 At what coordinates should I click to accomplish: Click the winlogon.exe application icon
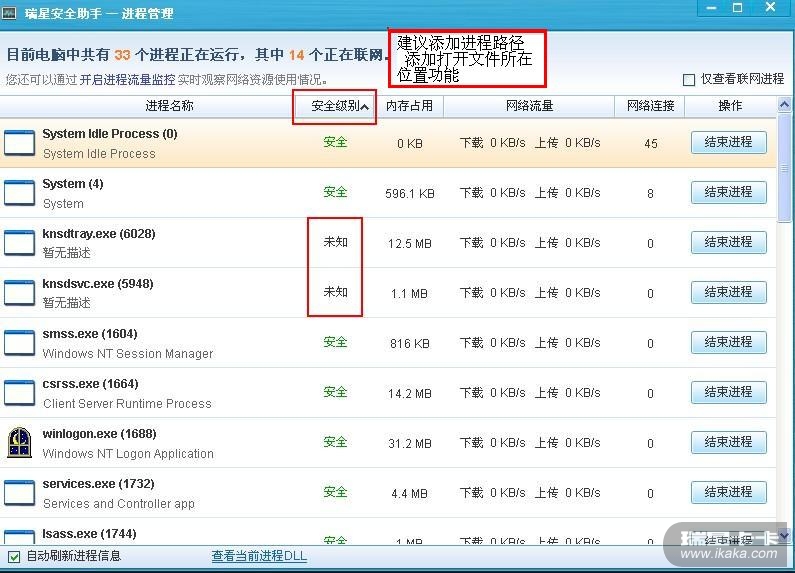pyautogui.click(x=20, y=443)
